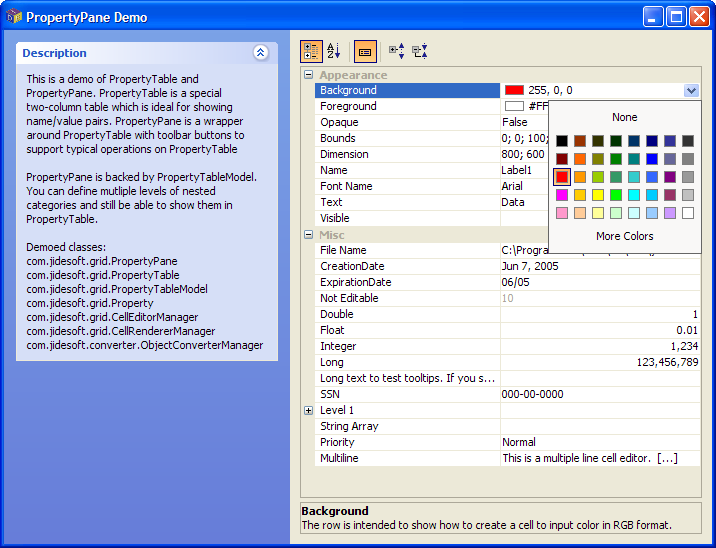Viewport: 716px width, 548px height.
Task: Click the PropertyPane Demo title bar icon
Action: [x=14, y=17]
